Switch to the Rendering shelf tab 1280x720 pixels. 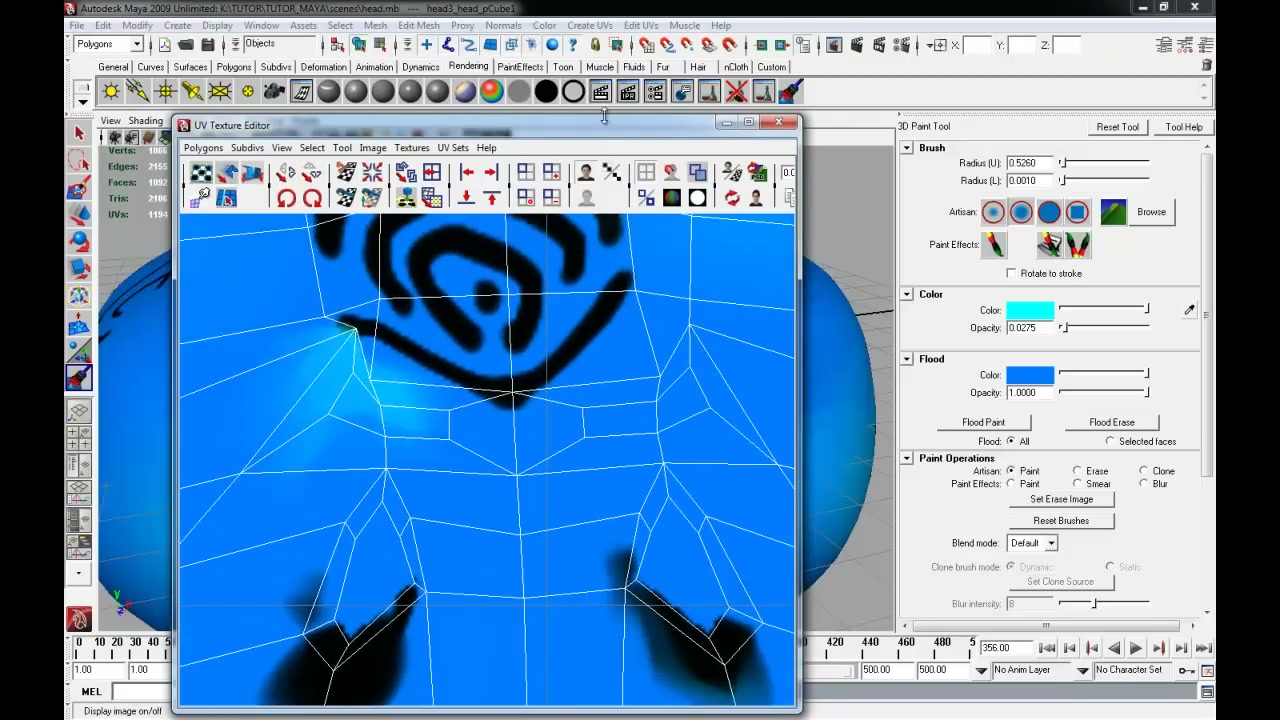click(x=468, y=67)
